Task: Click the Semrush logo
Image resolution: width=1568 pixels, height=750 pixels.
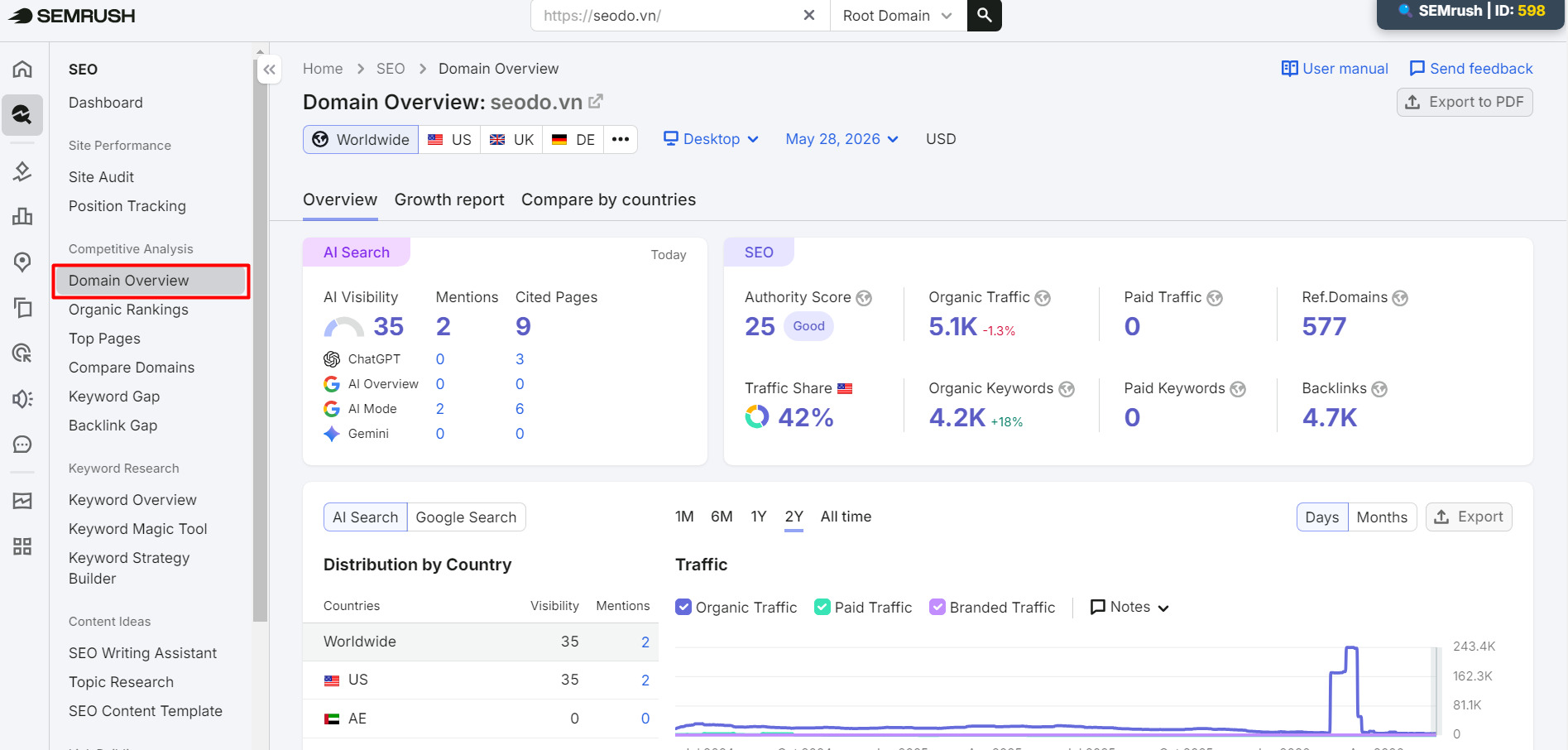Action: click(73, 16)
